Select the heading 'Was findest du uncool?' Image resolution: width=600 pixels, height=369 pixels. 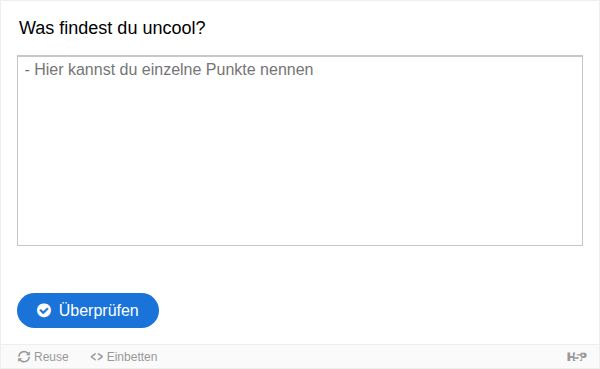tap(112, 28)
